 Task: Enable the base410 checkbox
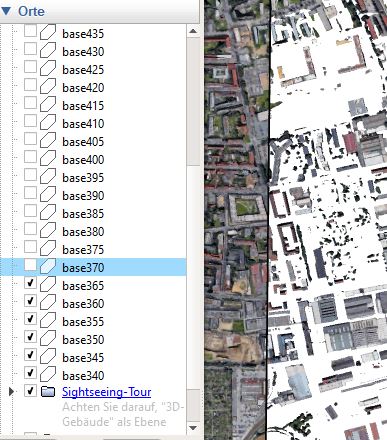click(x=30, y=121)
